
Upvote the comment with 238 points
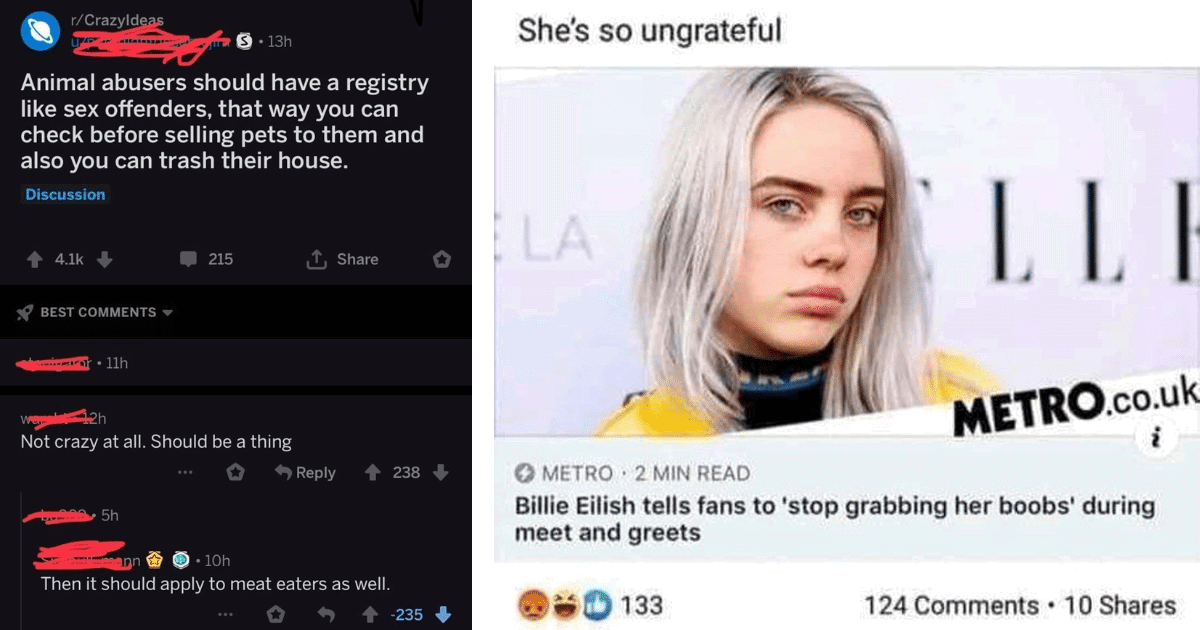372,472
